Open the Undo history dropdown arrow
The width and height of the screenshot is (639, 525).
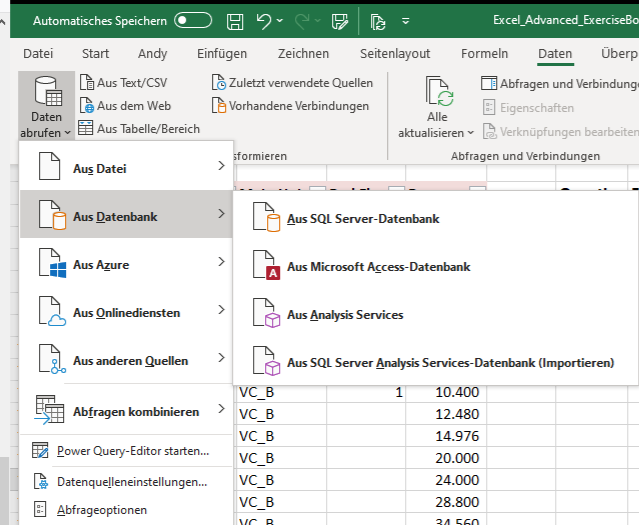(280, 20)
